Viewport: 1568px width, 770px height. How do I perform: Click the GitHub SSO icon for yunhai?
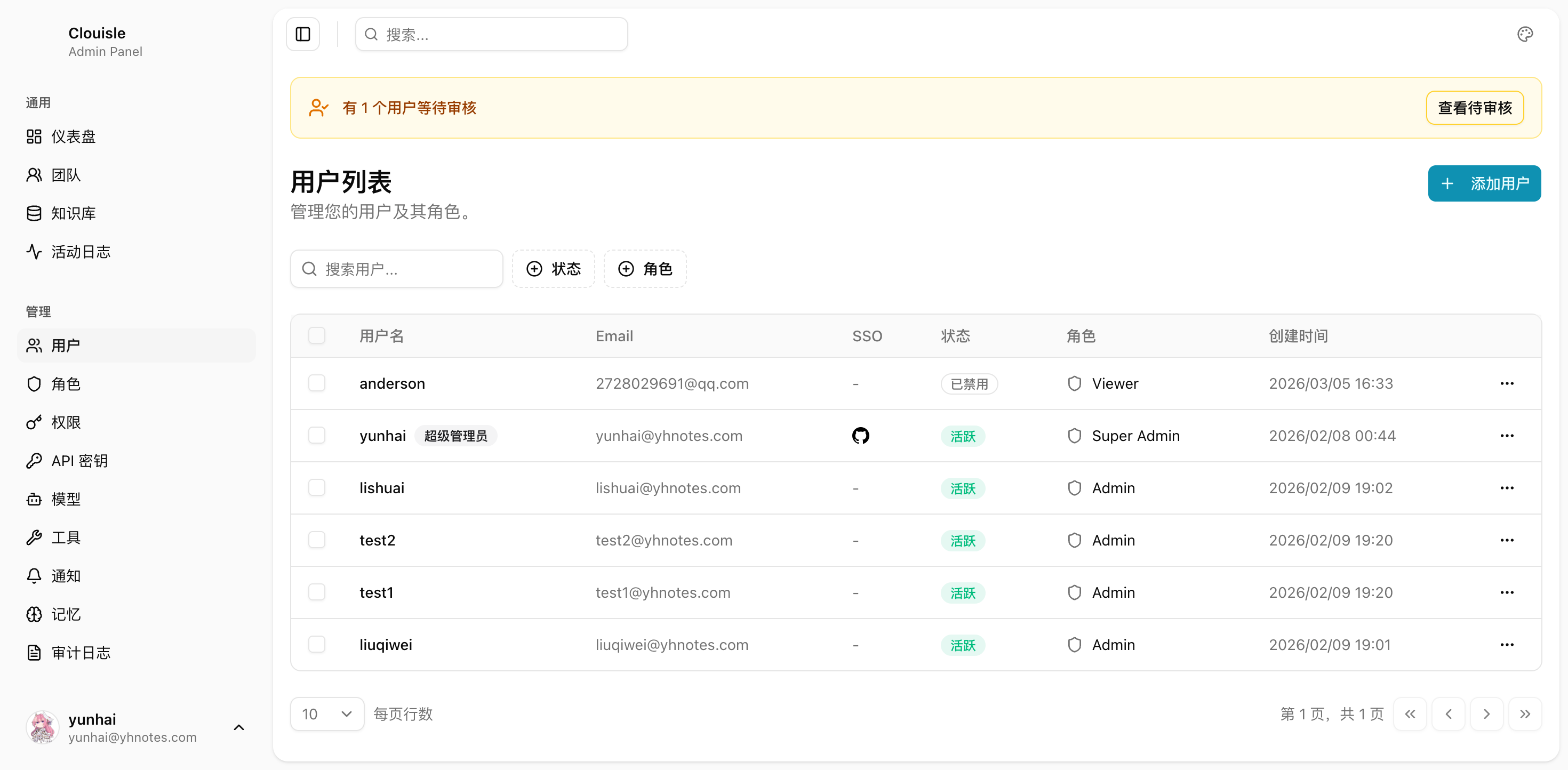pos(860,436)
